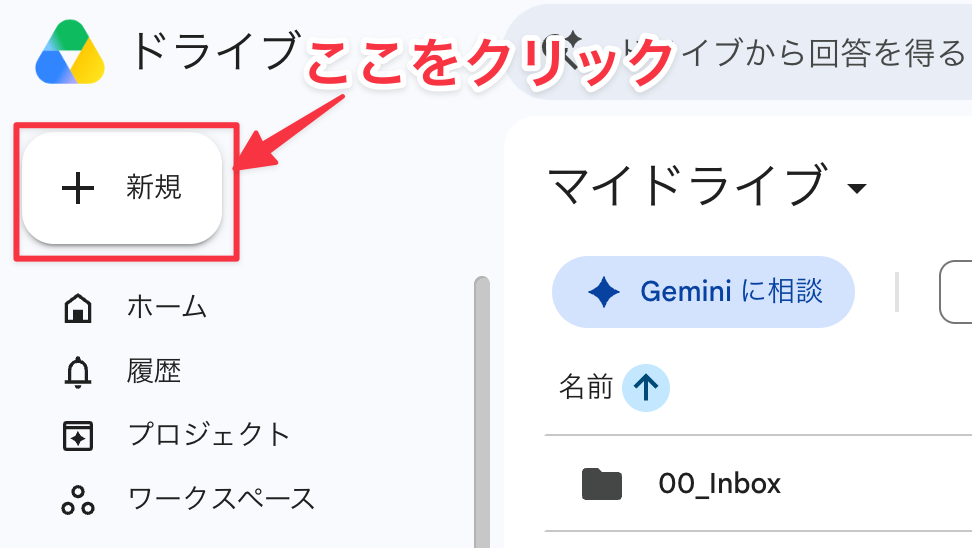Click the plus icon in 新規 button
The height and width of the screenshot is (548, 972).
[x=78, y=188]
